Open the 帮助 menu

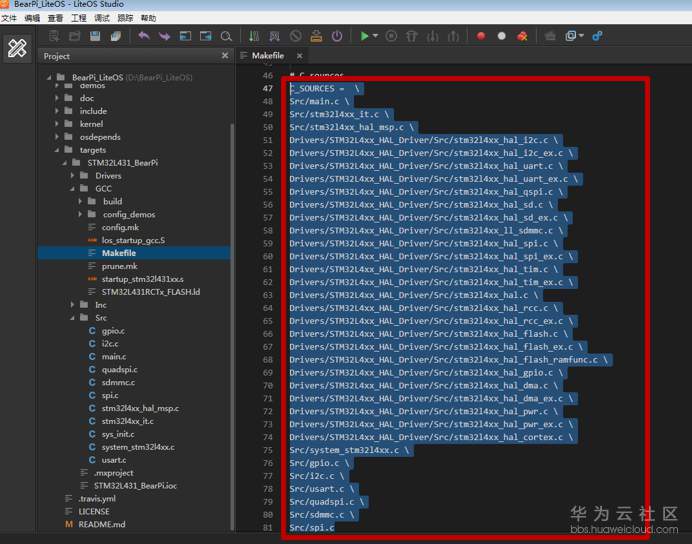coord(149,18)
